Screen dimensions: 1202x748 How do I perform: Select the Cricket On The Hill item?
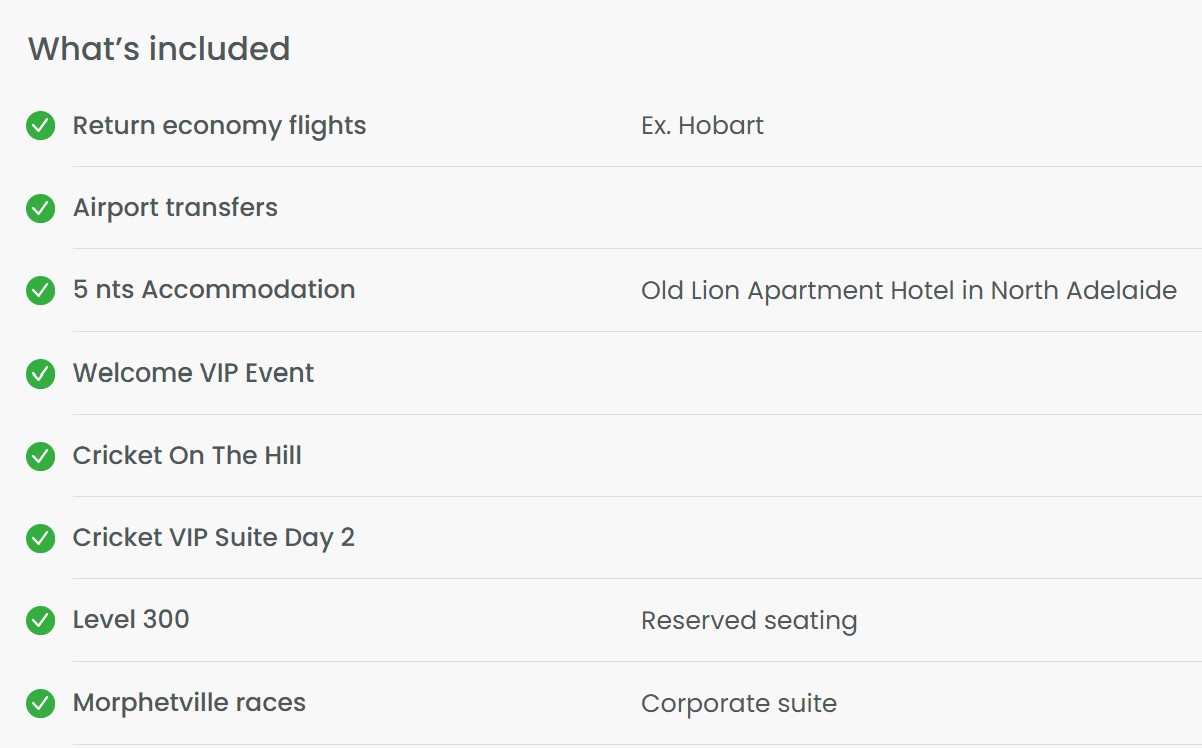(187, 455)
